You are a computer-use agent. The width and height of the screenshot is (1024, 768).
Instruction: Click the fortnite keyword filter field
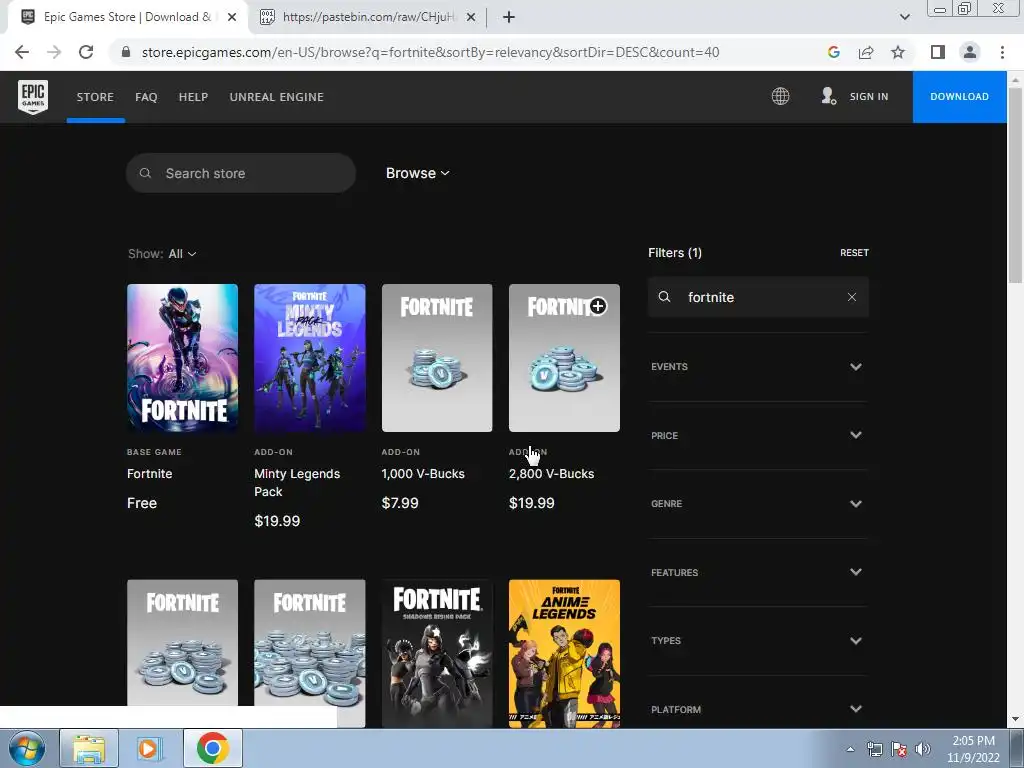(x=758, y=297)
